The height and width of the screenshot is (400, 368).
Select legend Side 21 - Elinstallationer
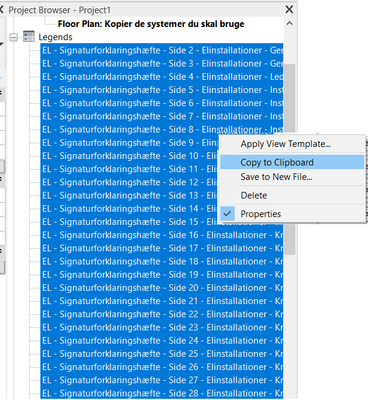pyautogui.click(x=162, y=301)
